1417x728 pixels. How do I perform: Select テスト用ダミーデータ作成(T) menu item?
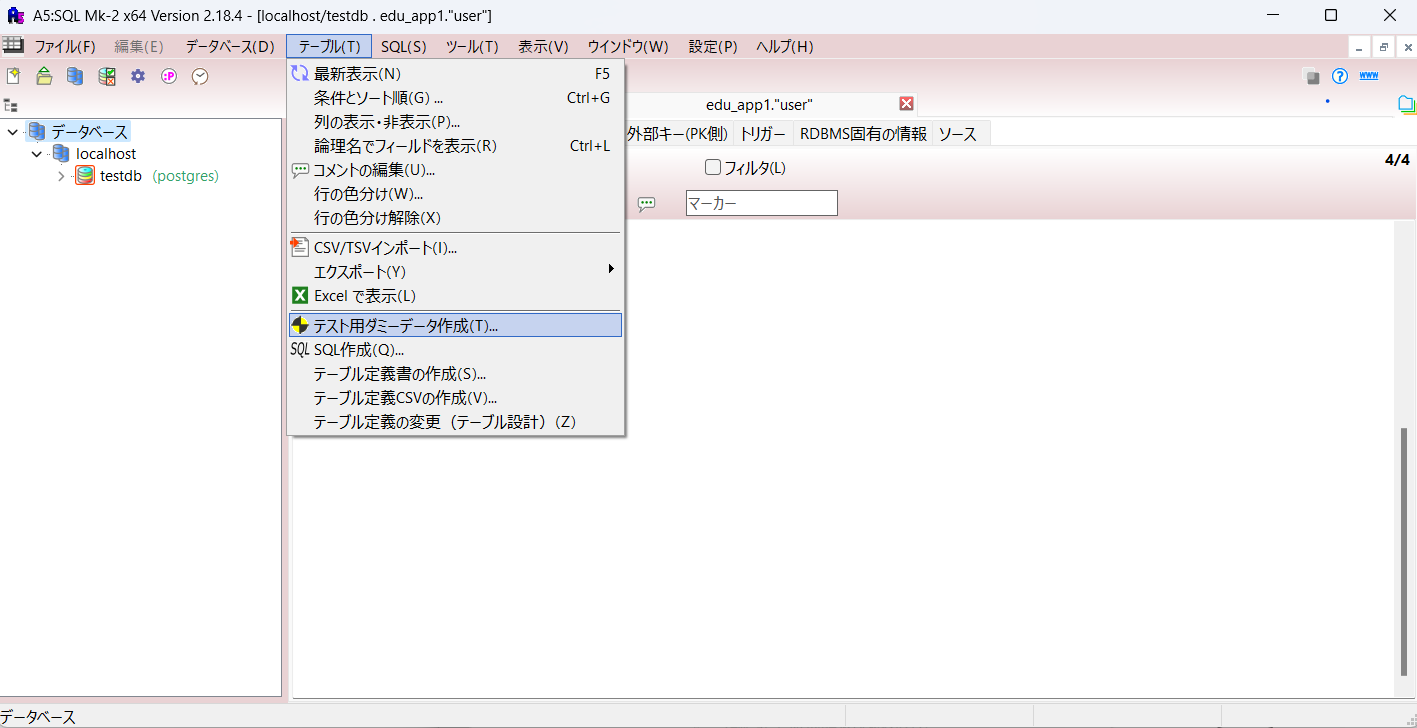(x=455, y=325)
